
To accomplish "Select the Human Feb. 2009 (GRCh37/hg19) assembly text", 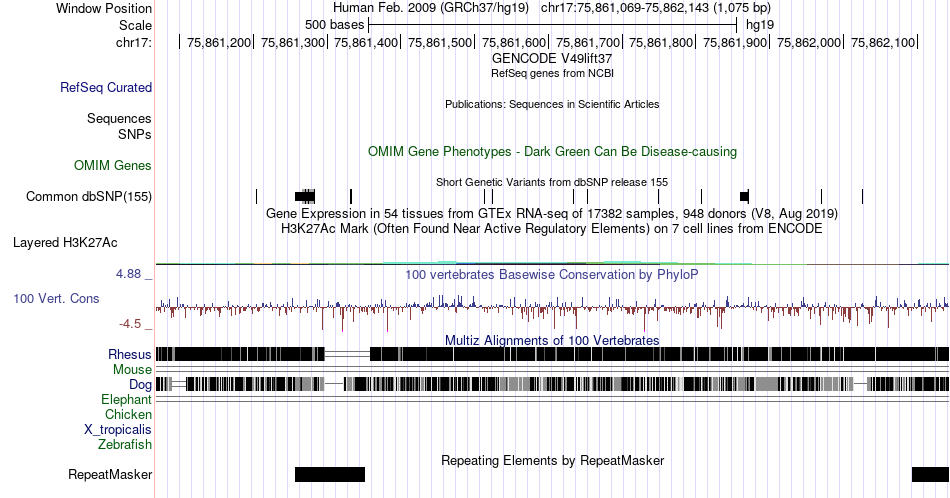I will coord(431,8).
